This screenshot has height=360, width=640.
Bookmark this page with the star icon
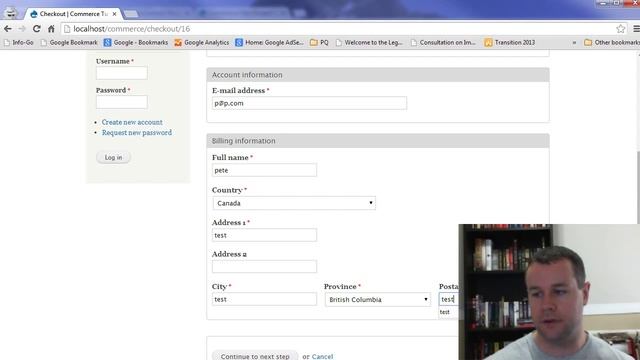[620, 29]
